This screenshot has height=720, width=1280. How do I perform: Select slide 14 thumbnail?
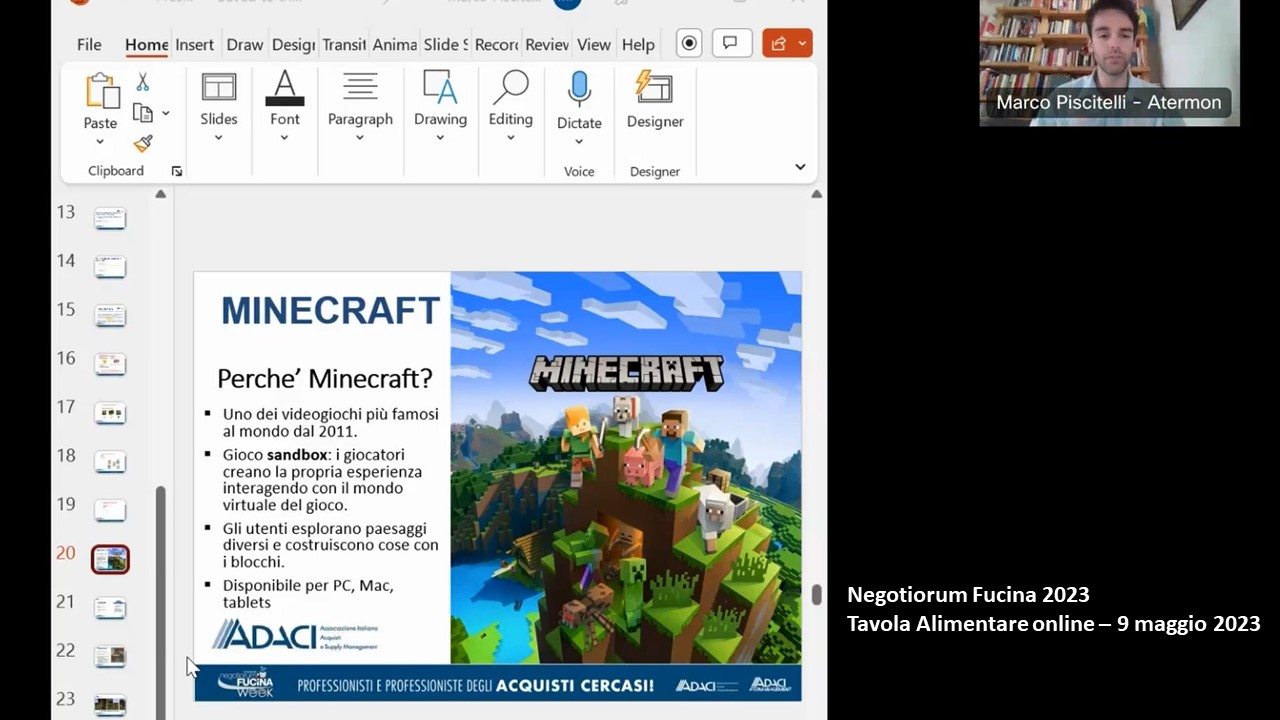point(110,267)
